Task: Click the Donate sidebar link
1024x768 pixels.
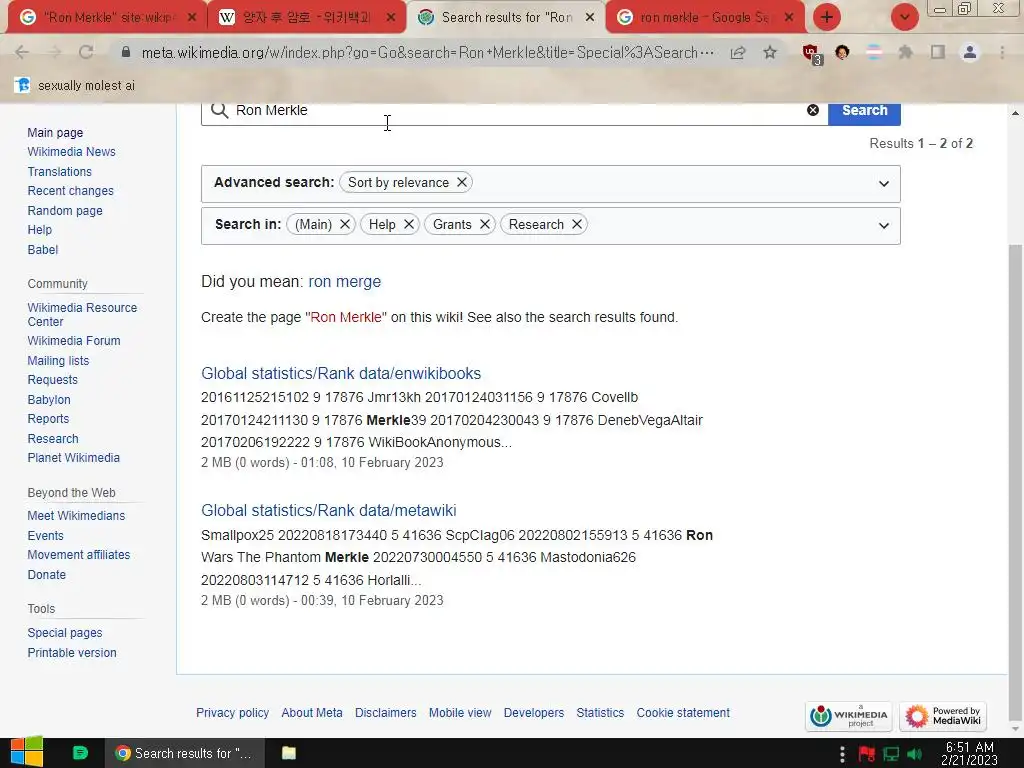Action: click(46, 575)
